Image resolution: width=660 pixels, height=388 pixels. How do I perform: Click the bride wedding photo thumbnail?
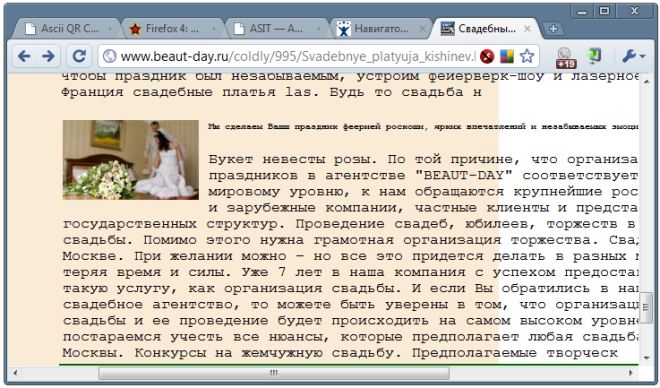[x=130, y=159]
